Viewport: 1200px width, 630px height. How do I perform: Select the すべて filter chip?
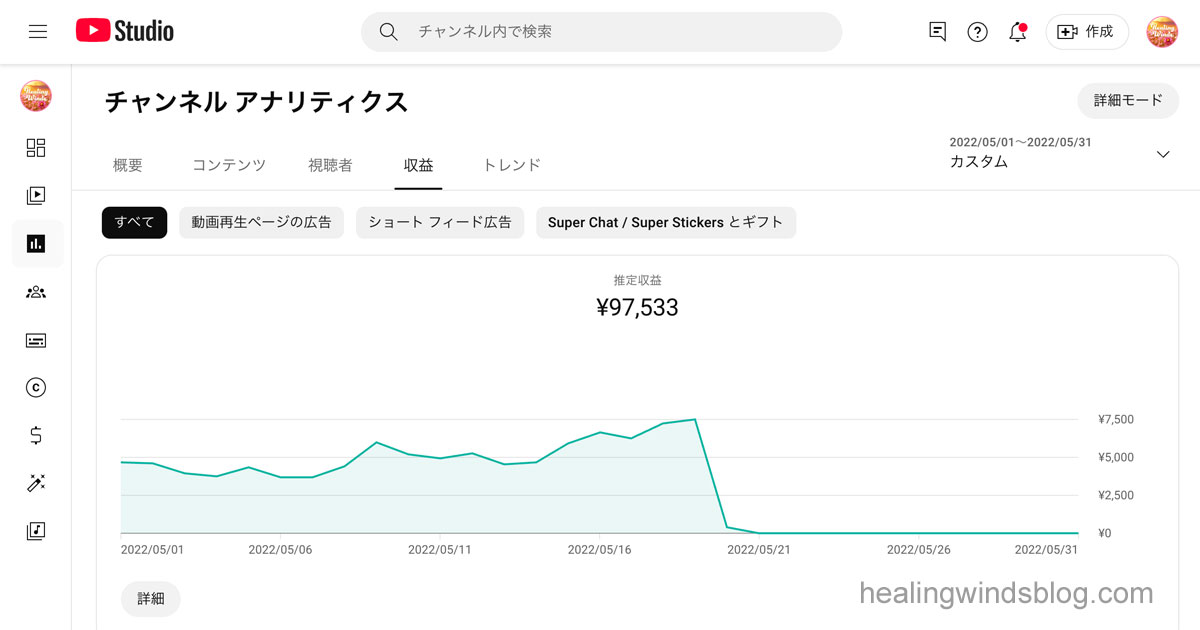[134, 222]
